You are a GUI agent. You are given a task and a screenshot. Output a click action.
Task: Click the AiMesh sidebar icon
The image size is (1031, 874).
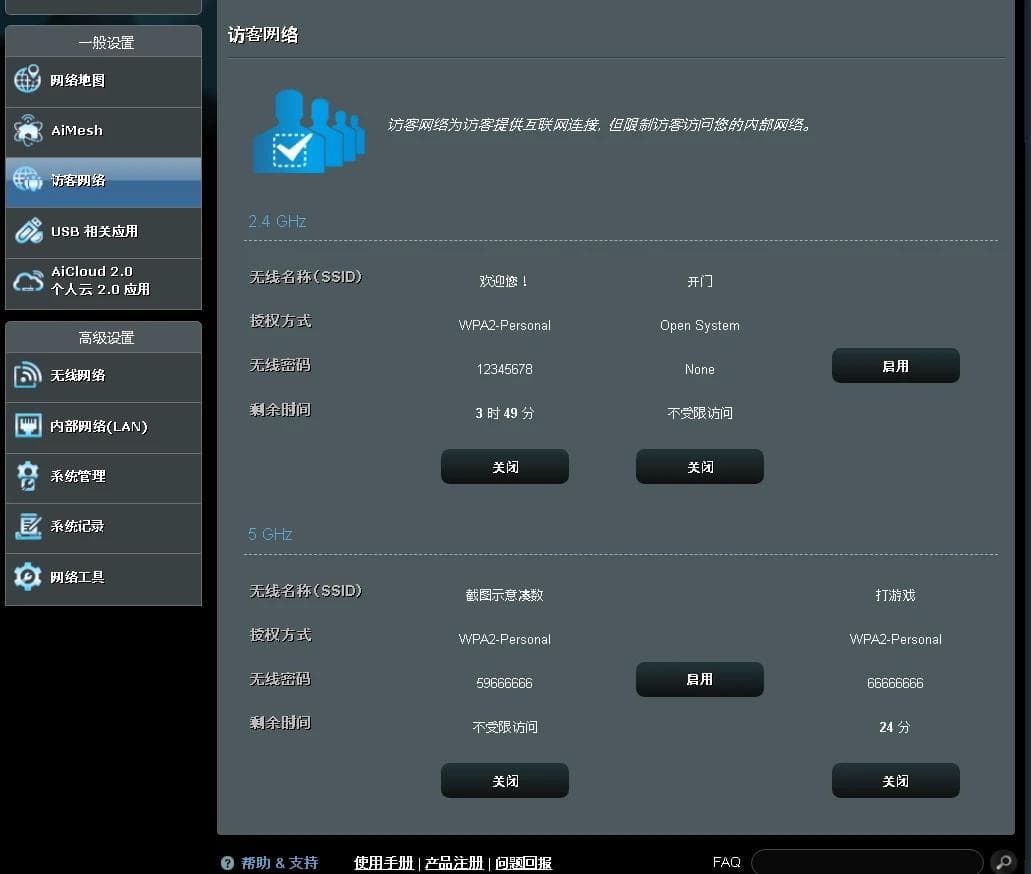click(x=28, y=130)
